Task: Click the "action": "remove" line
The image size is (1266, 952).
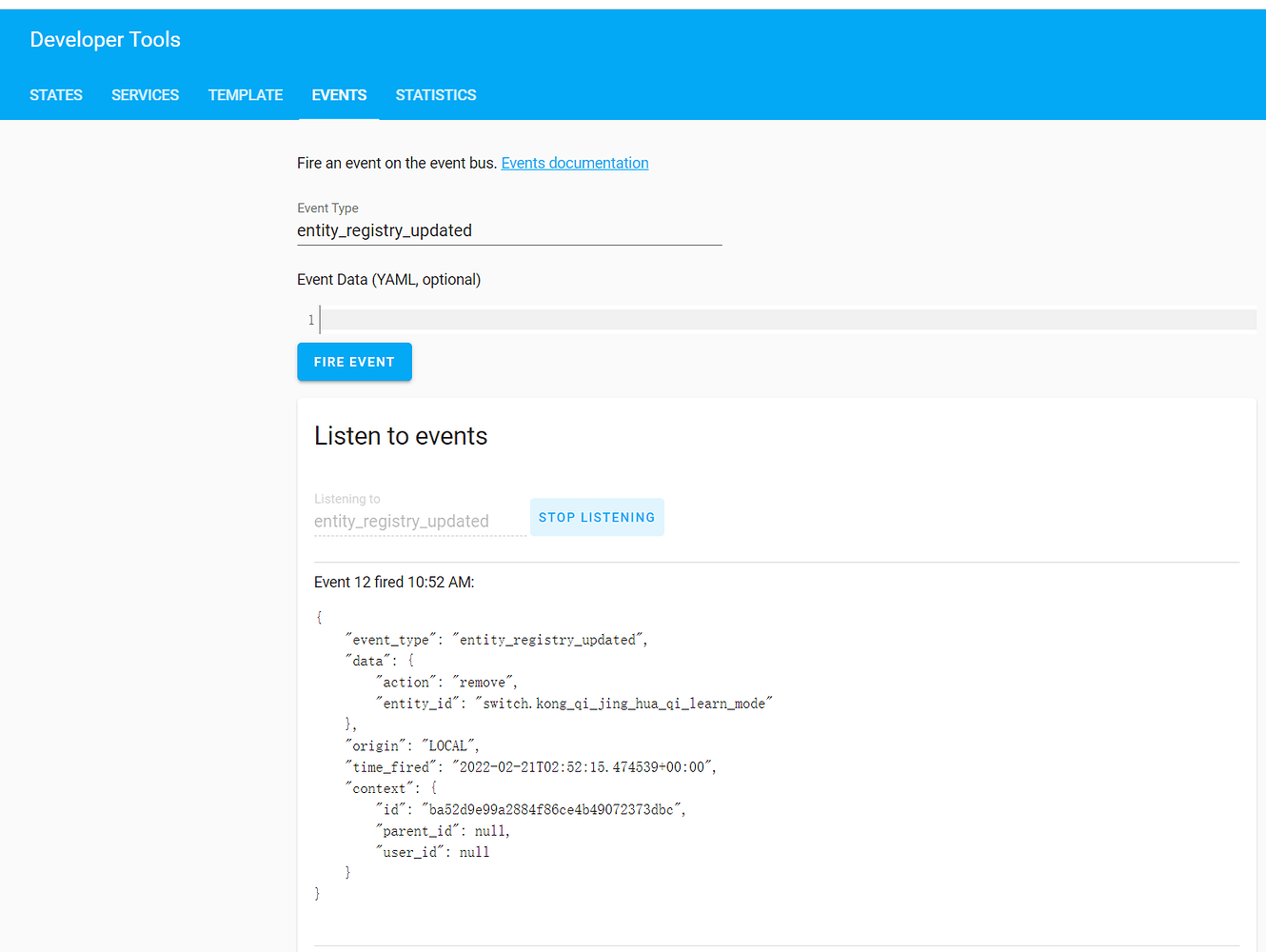Action: [446, 682]
